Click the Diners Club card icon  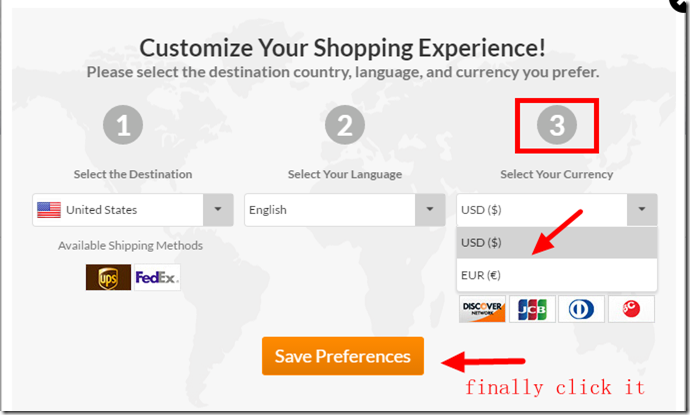tap(581, 309)
